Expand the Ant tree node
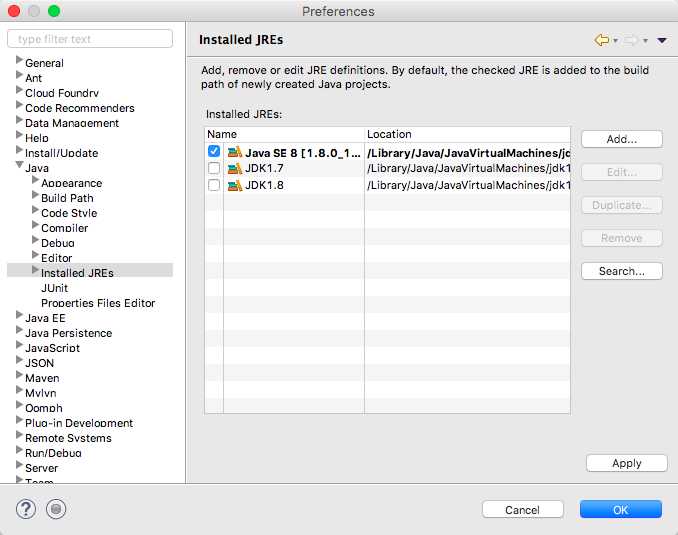The height and width of the screenshot is (535, 678). [x=19, y=75]
